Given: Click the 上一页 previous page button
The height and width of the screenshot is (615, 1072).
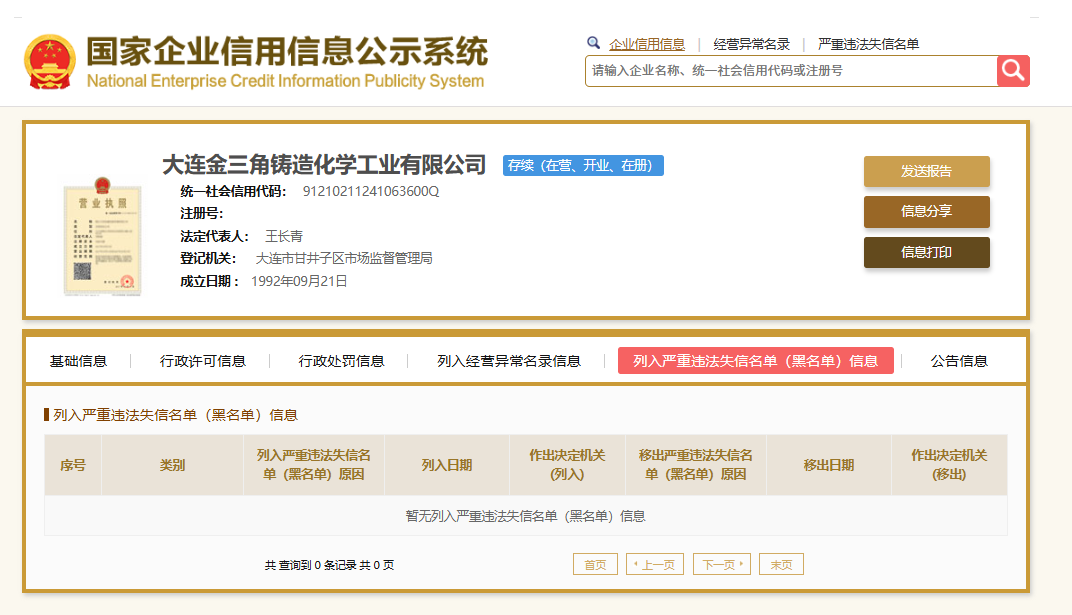Looking at the screenshot, I should coord(654,564).
